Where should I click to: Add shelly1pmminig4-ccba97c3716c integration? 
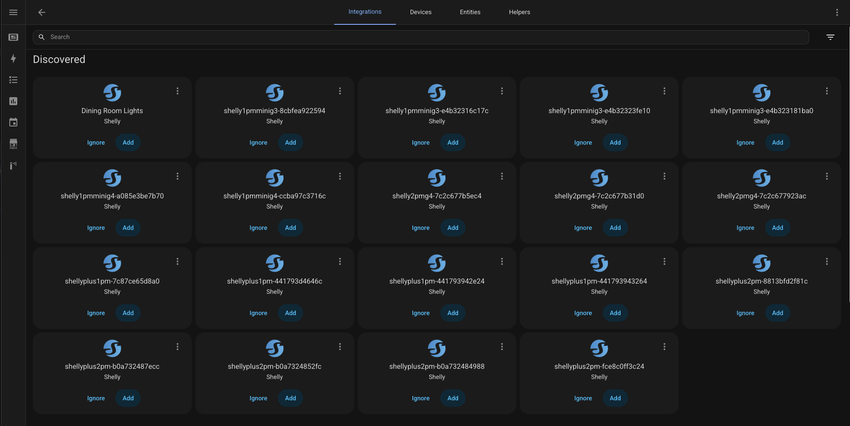[x=291, y=228]
